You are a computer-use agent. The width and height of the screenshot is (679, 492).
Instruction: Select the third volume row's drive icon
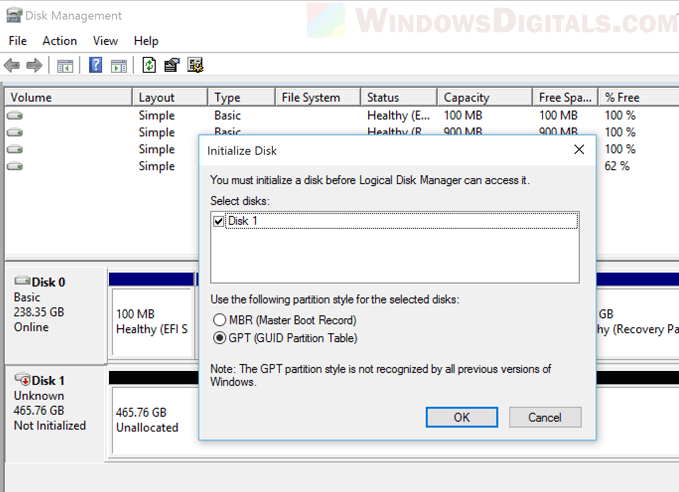point(15,149)
